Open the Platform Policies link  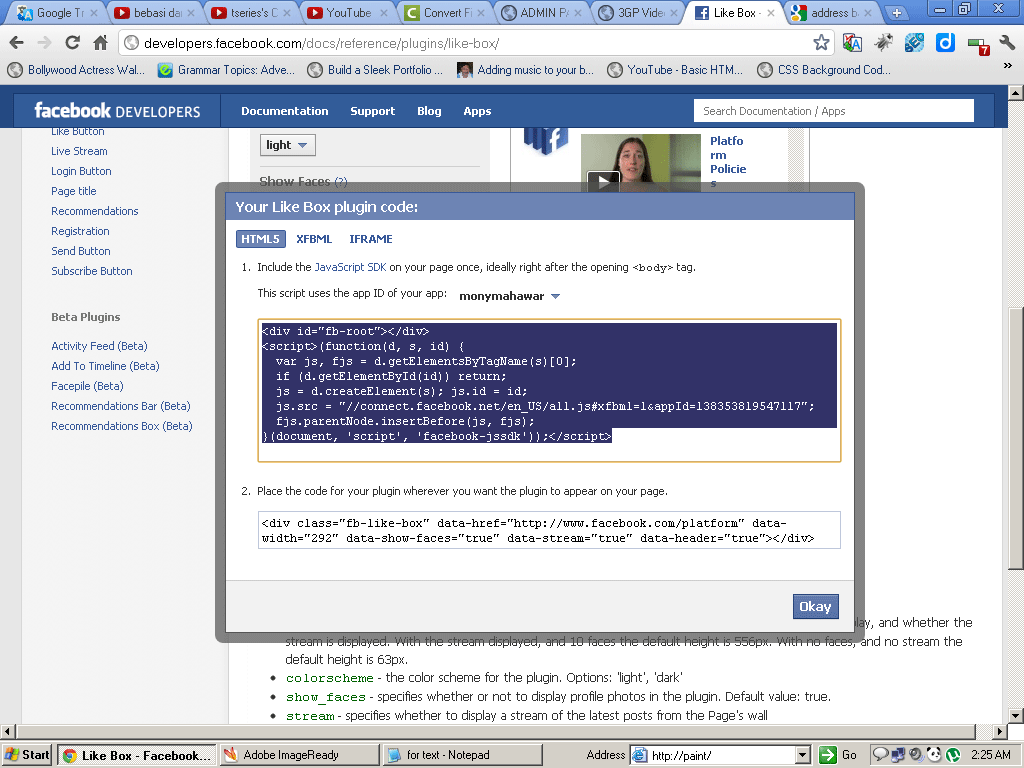click(728, 162)
